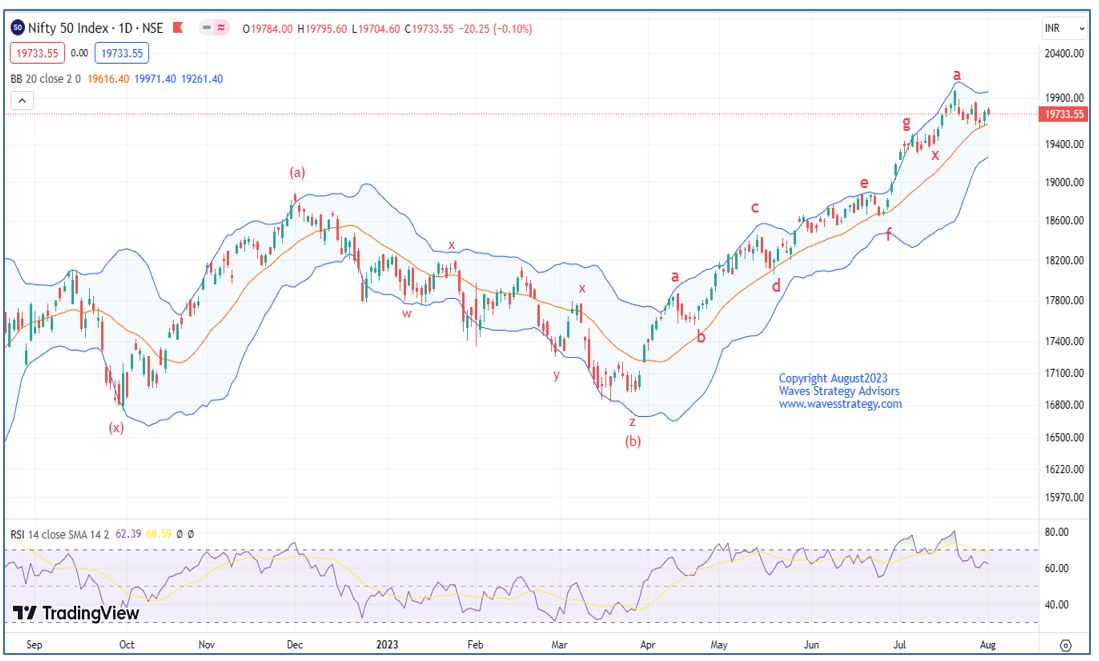Click the Sep label on the time axis

[34, 645]
